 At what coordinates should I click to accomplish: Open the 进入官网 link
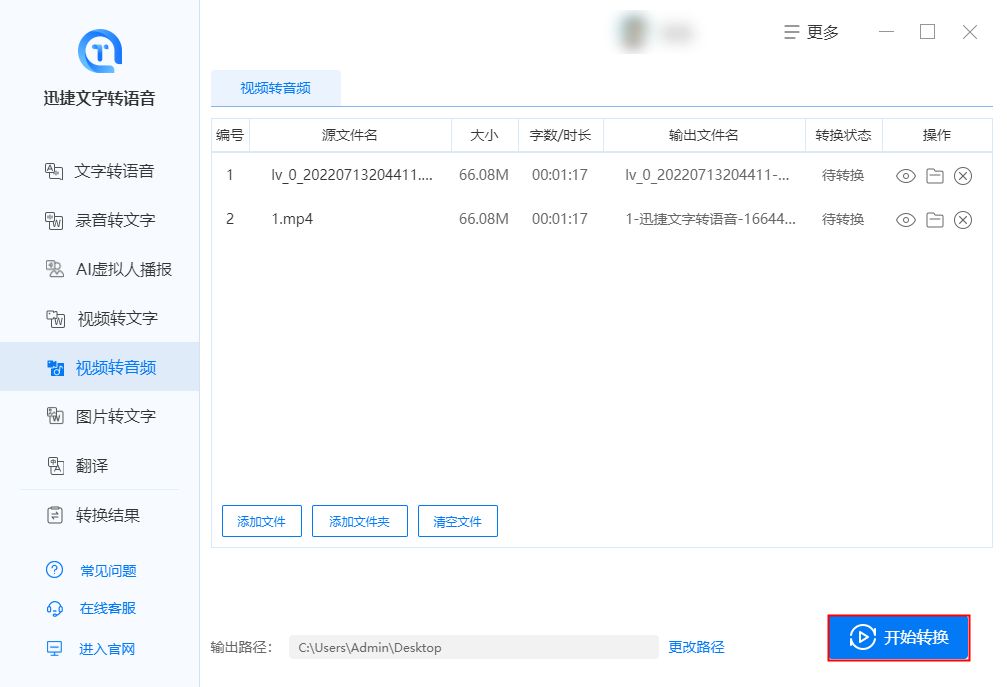pyautogui.click(x=107, y=649)
